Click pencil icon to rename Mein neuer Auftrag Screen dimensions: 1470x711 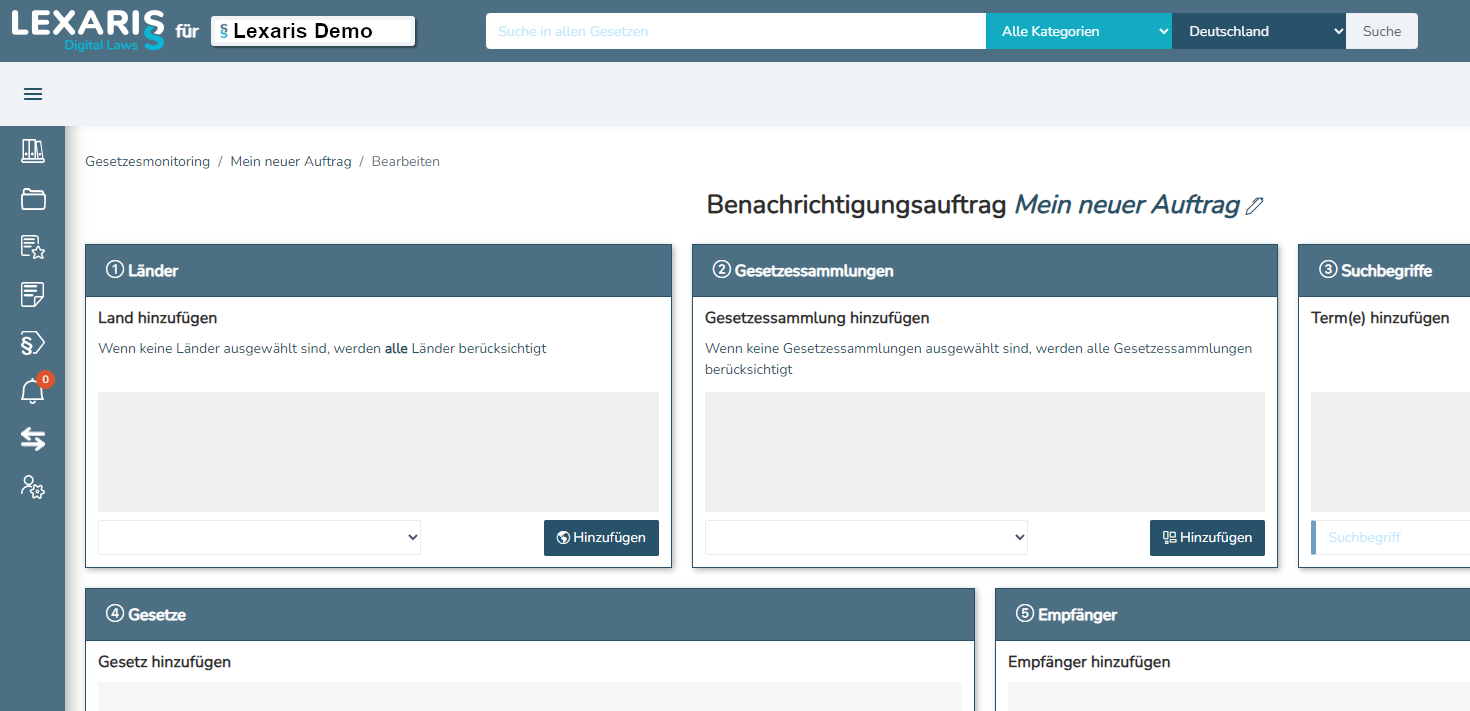click(x=1255, y=206)
